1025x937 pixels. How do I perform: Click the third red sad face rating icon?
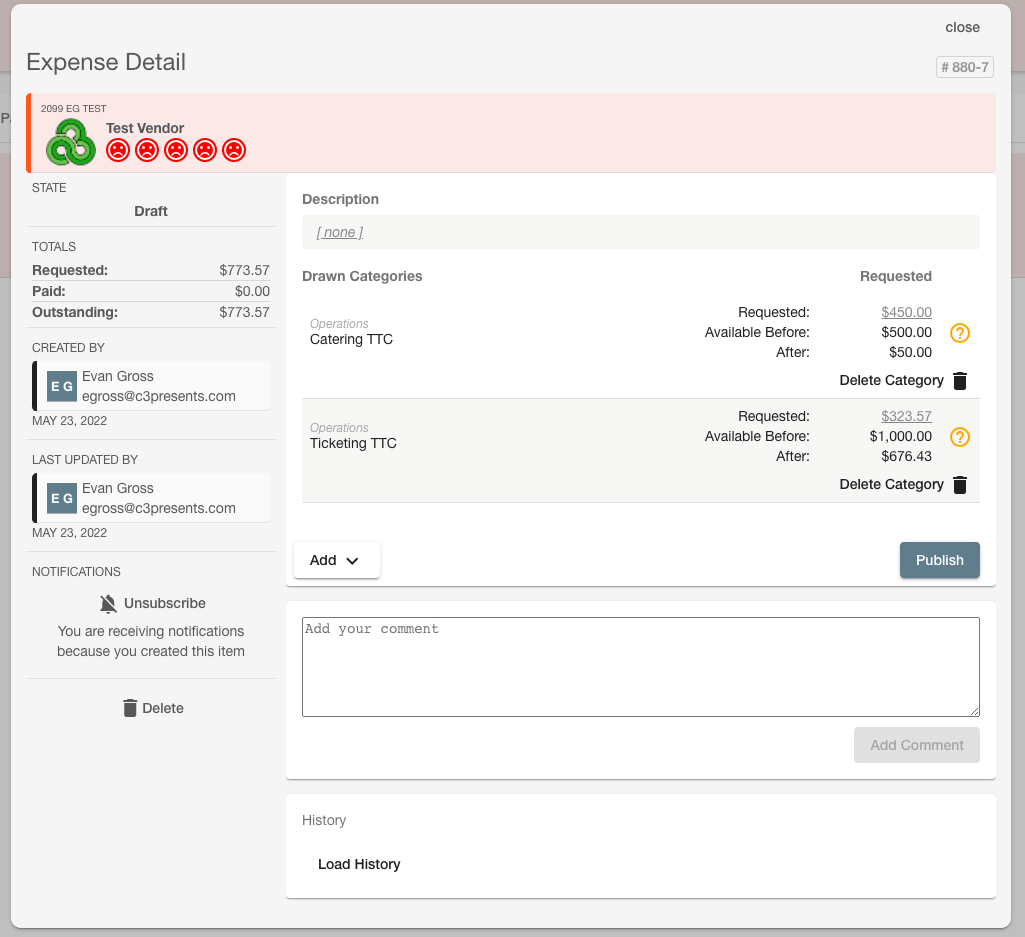coord(176,150)
